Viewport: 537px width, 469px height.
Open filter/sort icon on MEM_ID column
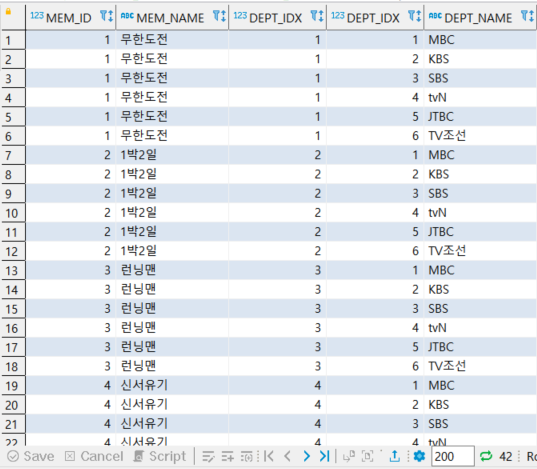tap(107, 16)
